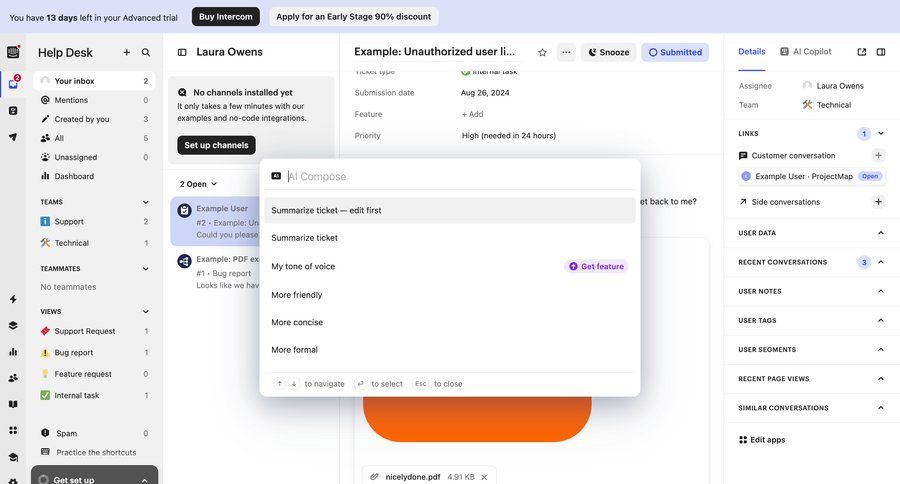Open the Reports bar chart icon
Viewport: 900px width, 484px height.
pyautogui.click(x=13, y=351)
